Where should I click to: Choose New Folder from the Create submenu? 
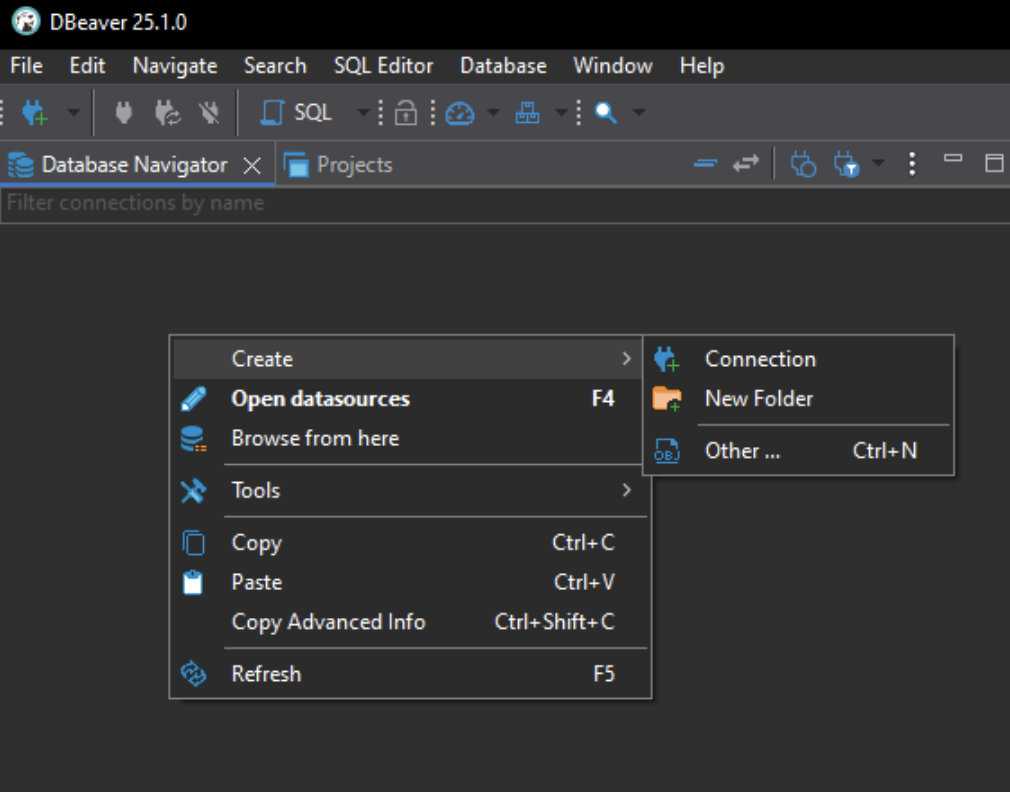799,399
